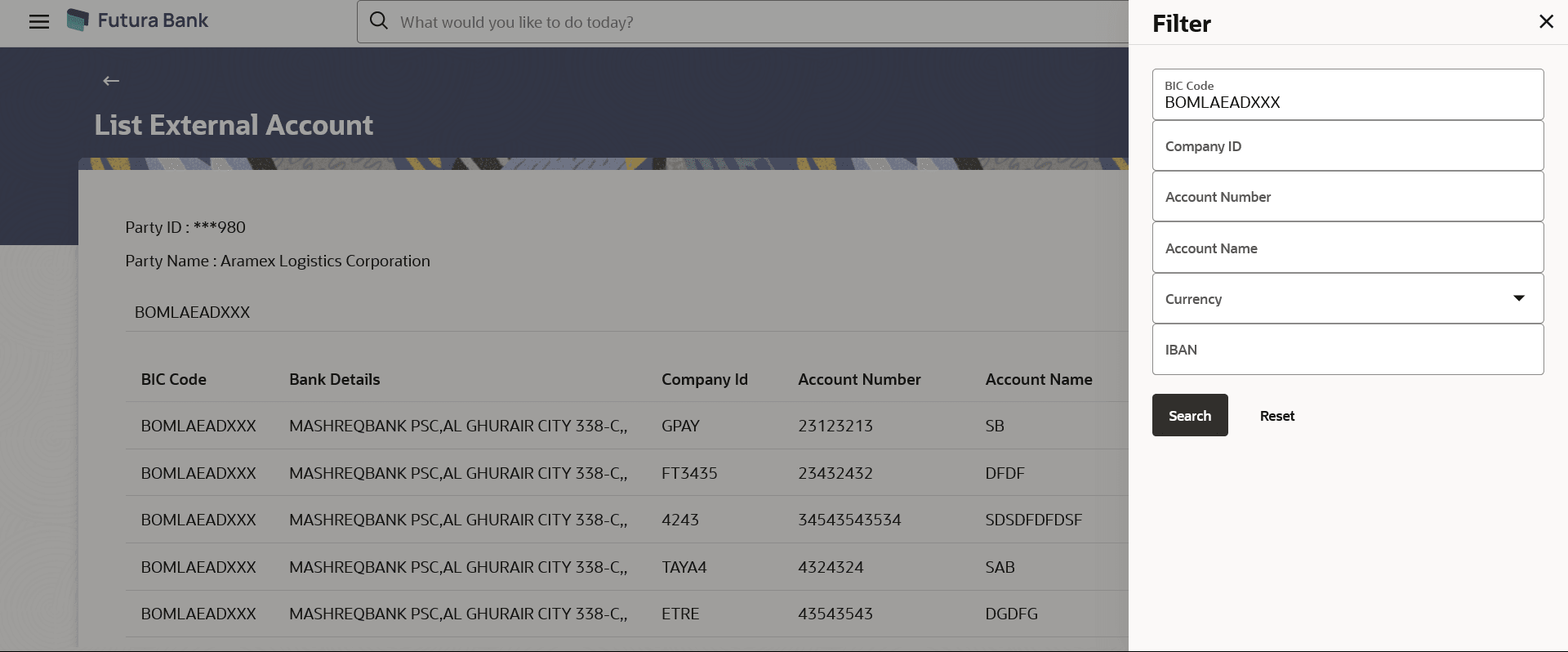Viewport: 1568px width, 652px height.
Task: Click the Company ID filter field
Action: (x=1347, y=146)
